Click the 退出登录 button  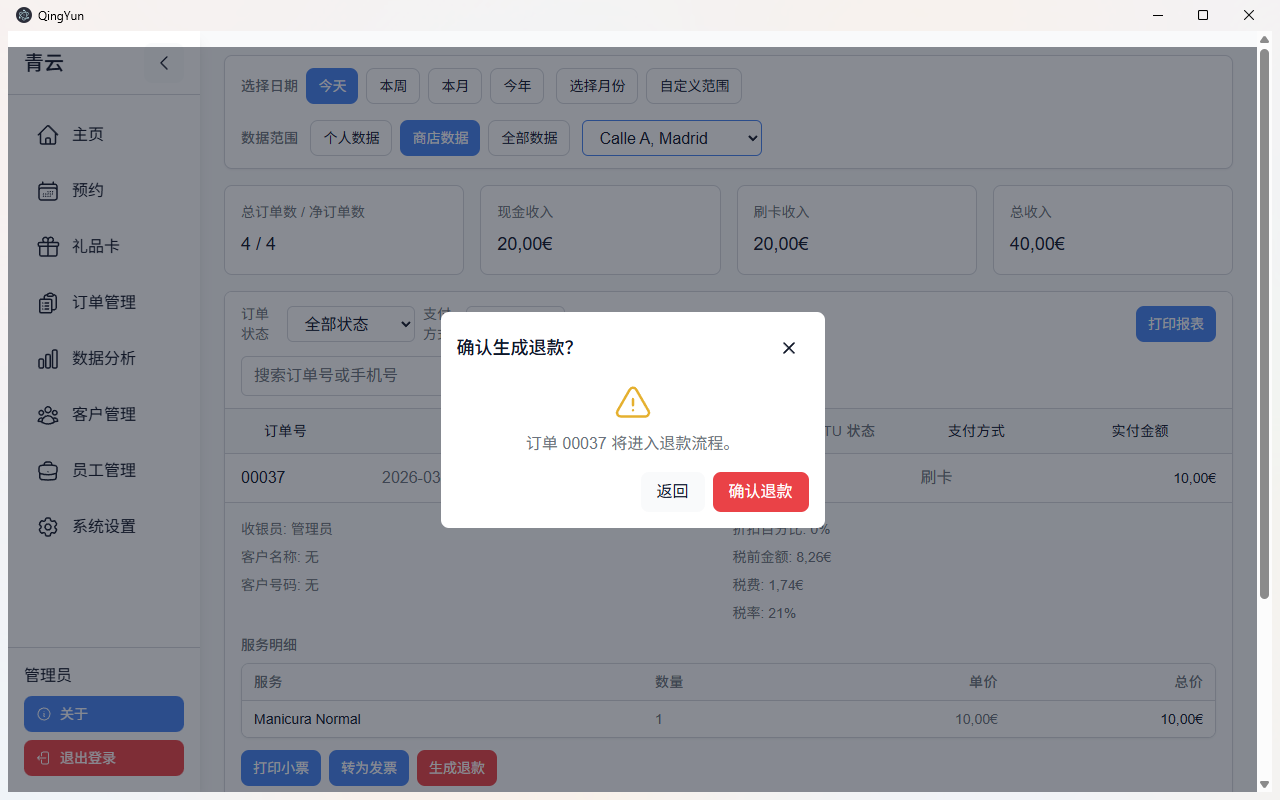pos(104,758)
